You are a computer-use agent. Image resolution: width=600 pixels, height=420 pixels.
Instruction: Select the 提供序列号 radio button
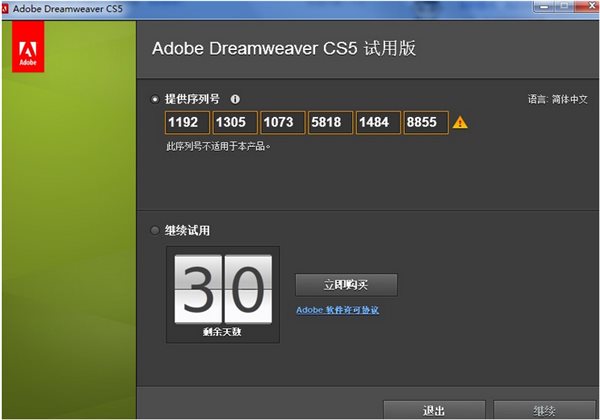[155, 99]
